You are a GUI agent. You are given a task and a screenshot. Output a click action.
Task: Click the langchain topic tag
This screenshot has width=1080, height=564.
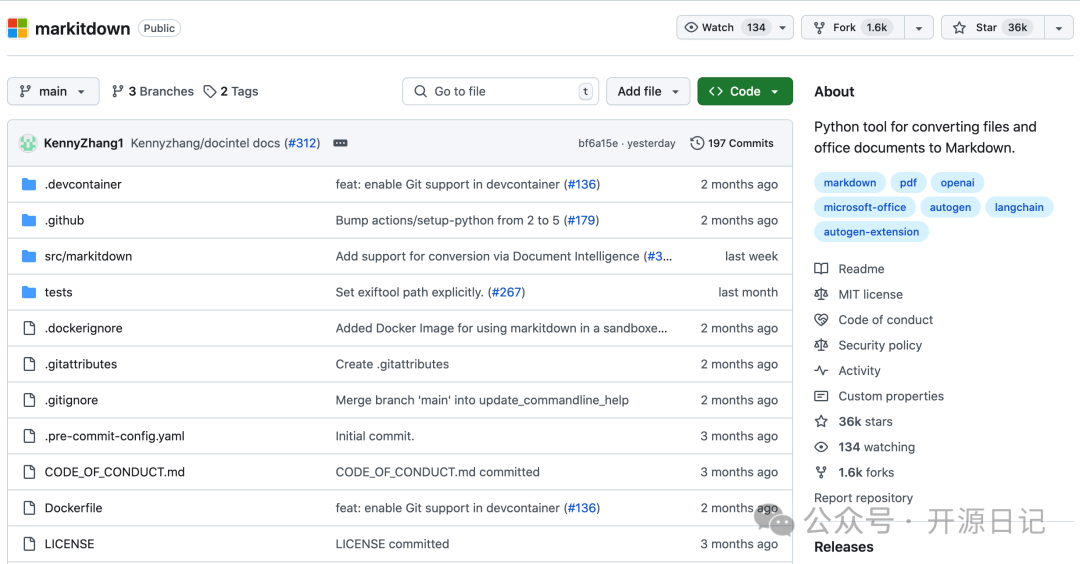[1019, 207]
